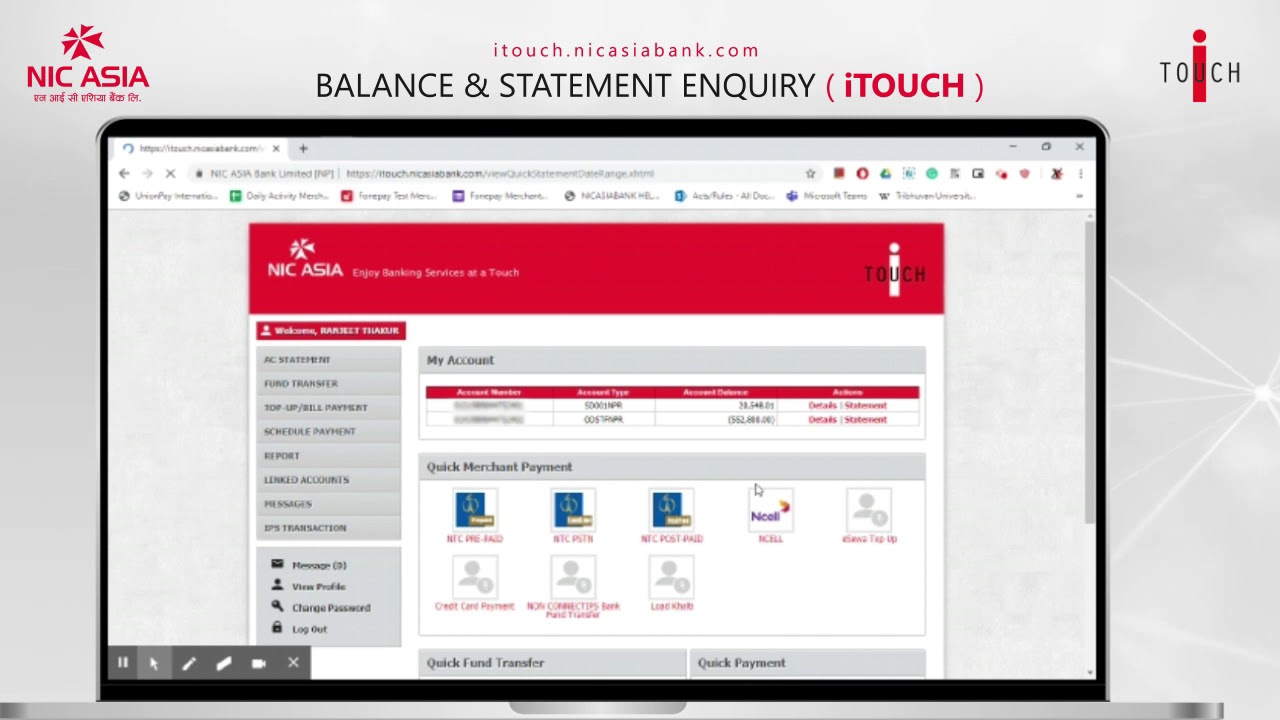
Task: Click the browser page vertical scrollbar
Action: click(1089, 370)
